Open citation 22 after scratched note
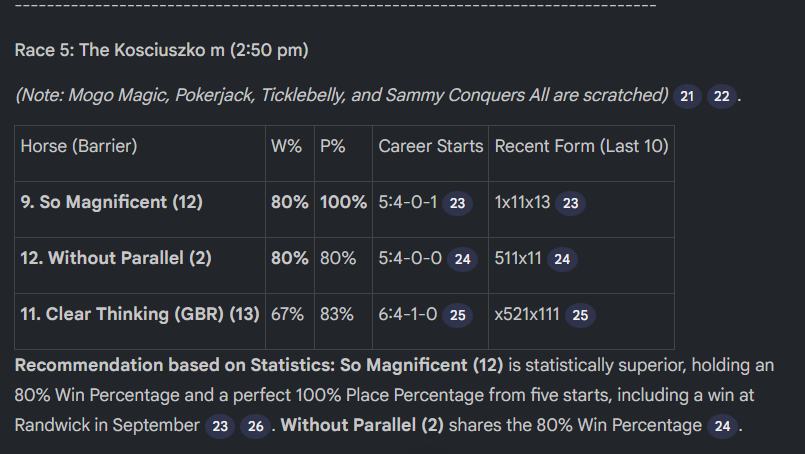 (721, 97)
